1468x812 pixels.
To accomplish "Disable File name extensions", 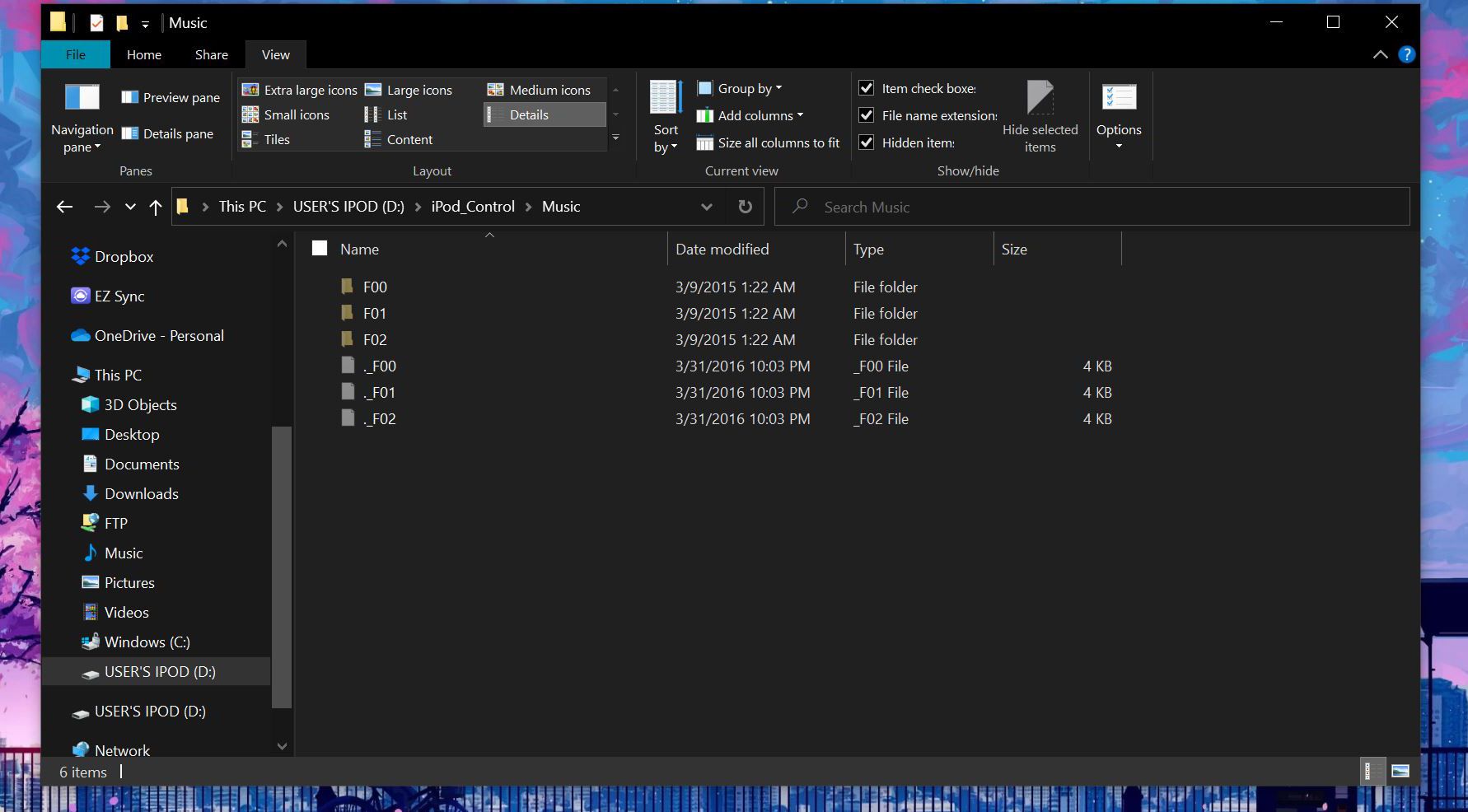I will coord(866,115).
